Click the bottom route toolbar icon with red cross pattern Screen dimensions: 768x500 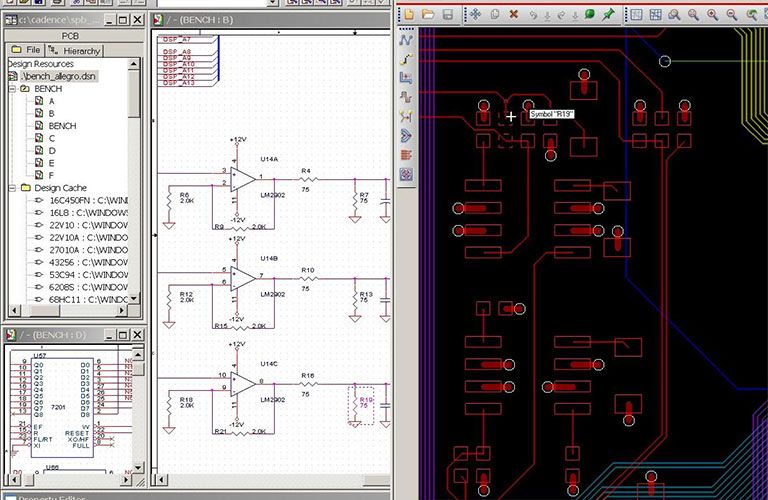tap(406, 174)
